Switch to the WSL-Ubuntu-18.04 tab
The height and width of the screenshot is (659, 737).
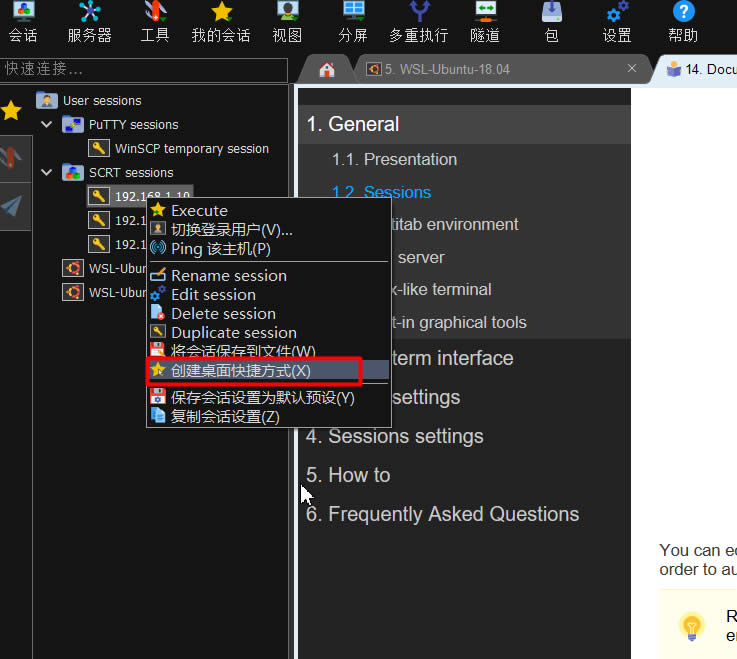(x=497, y=69)
